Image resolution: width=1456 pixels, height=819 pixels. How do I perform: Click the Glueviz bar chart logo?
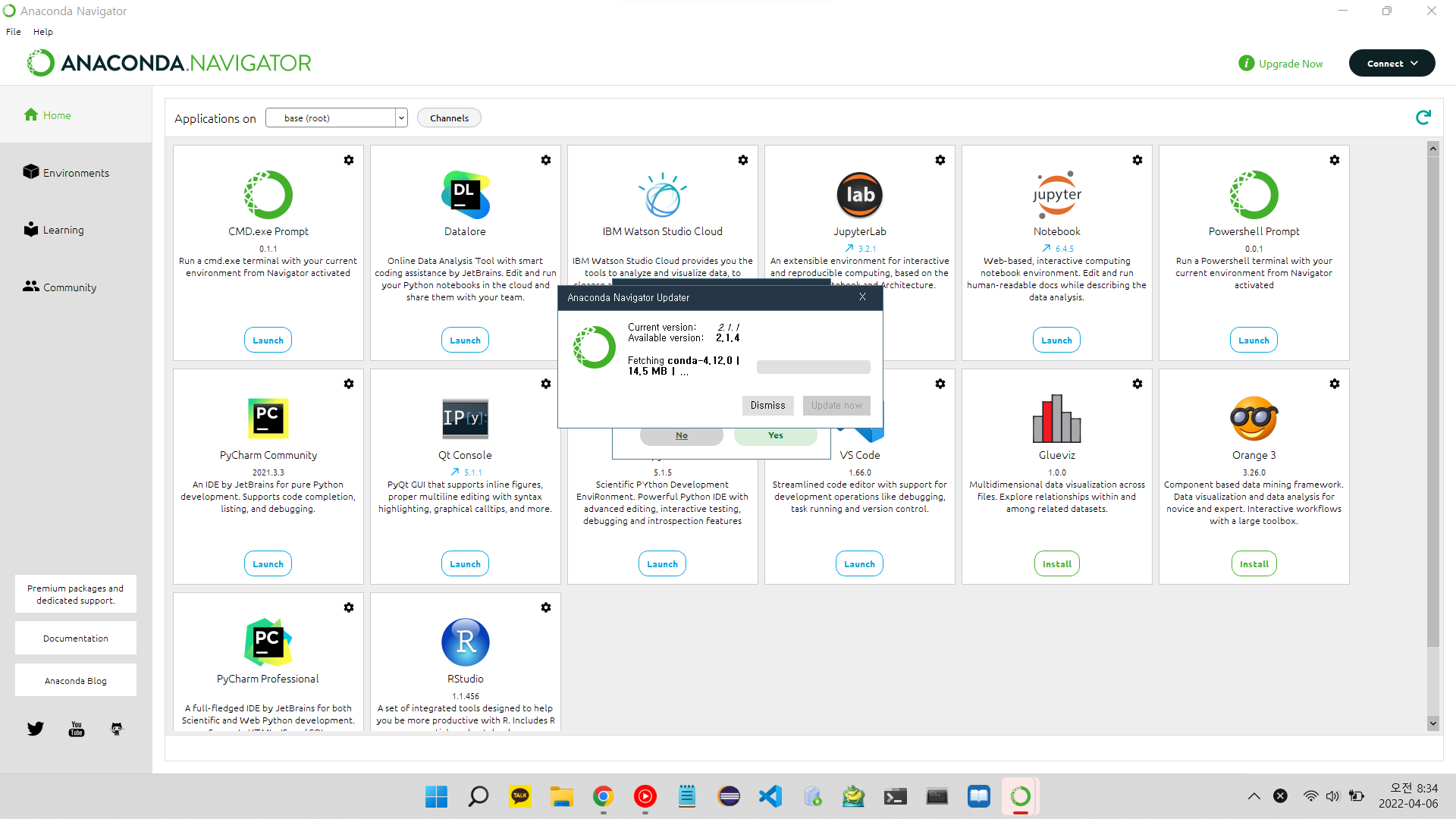pyautogui.click(x=1057, y=418)
